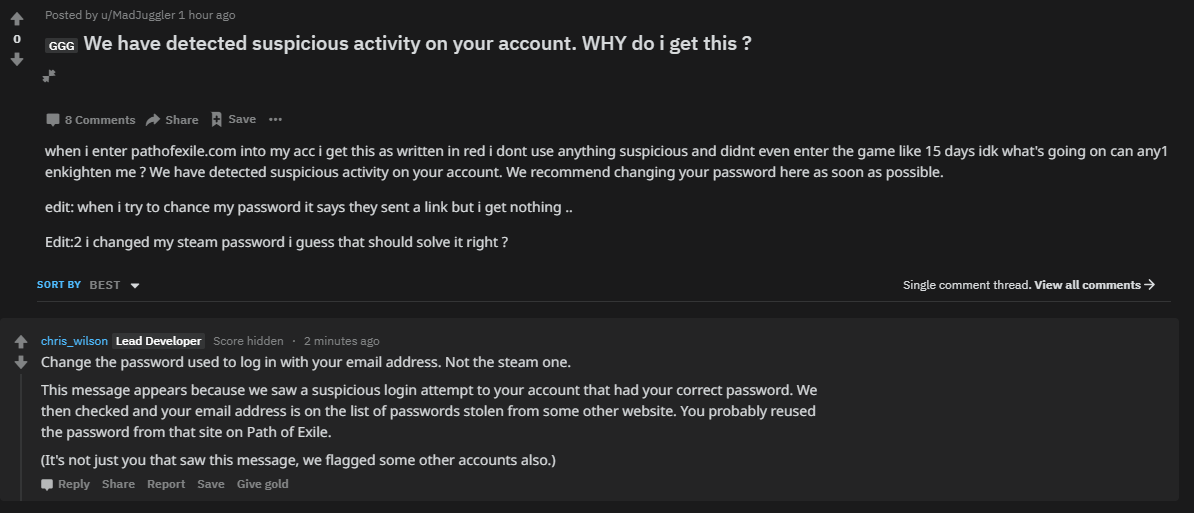Click the Reply bubble icon on comment
This screenshot has width=1194, height=513.
click(47, 484)
